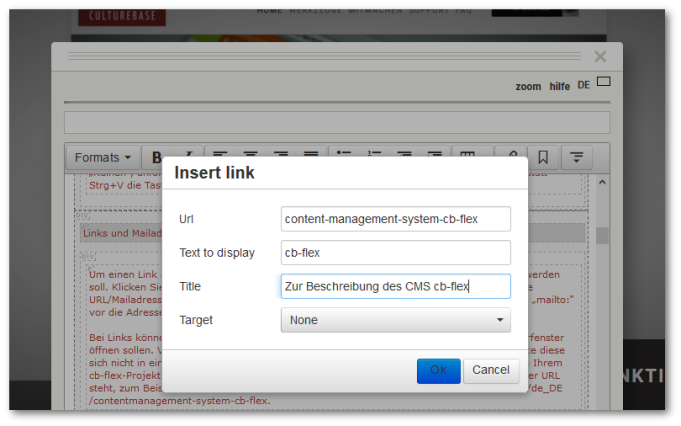Click the bullet list icon
The height and width of the screenshot is (426, 681).
click(344, 157)
